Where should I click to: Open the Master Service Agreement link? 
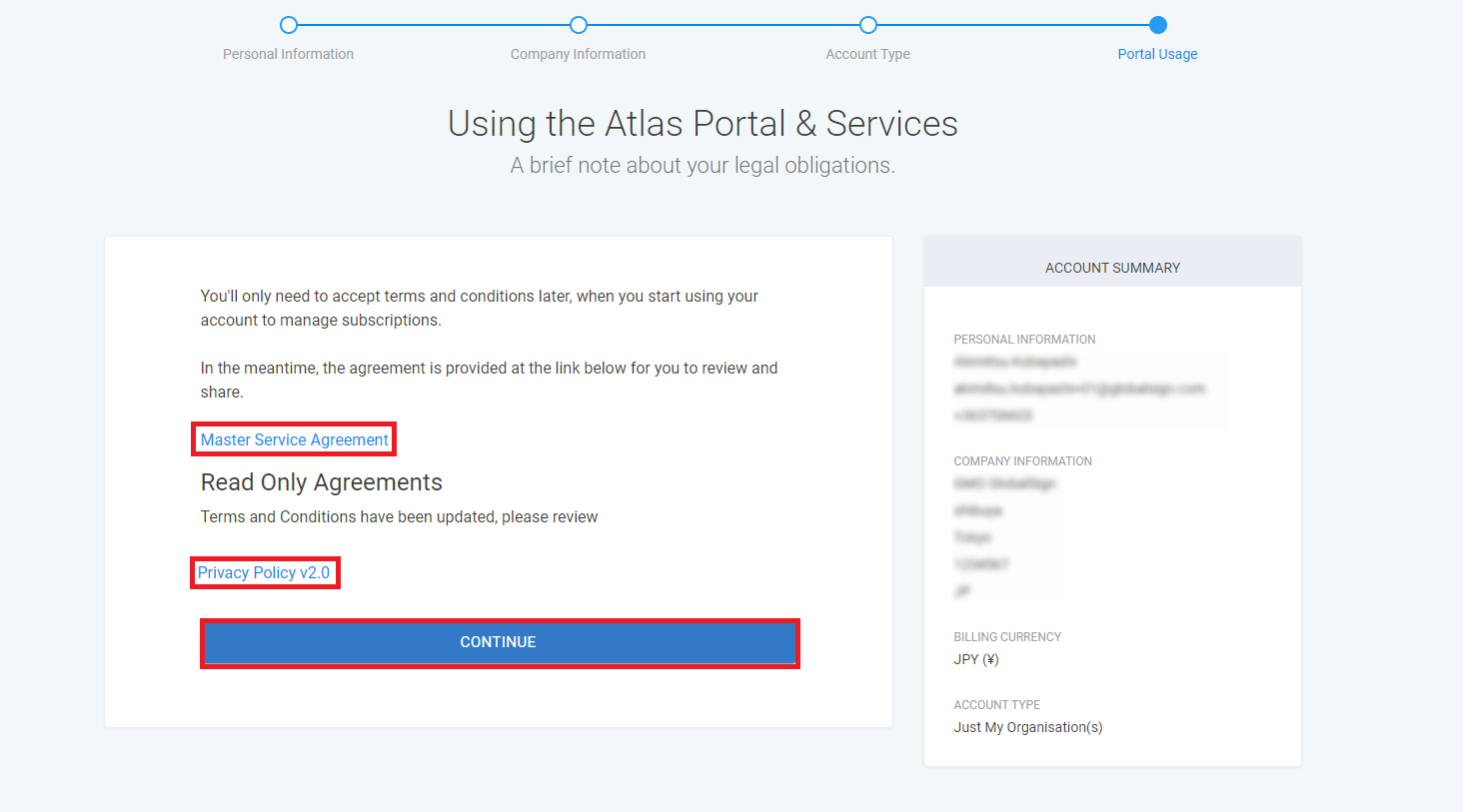tap(294, 439)
